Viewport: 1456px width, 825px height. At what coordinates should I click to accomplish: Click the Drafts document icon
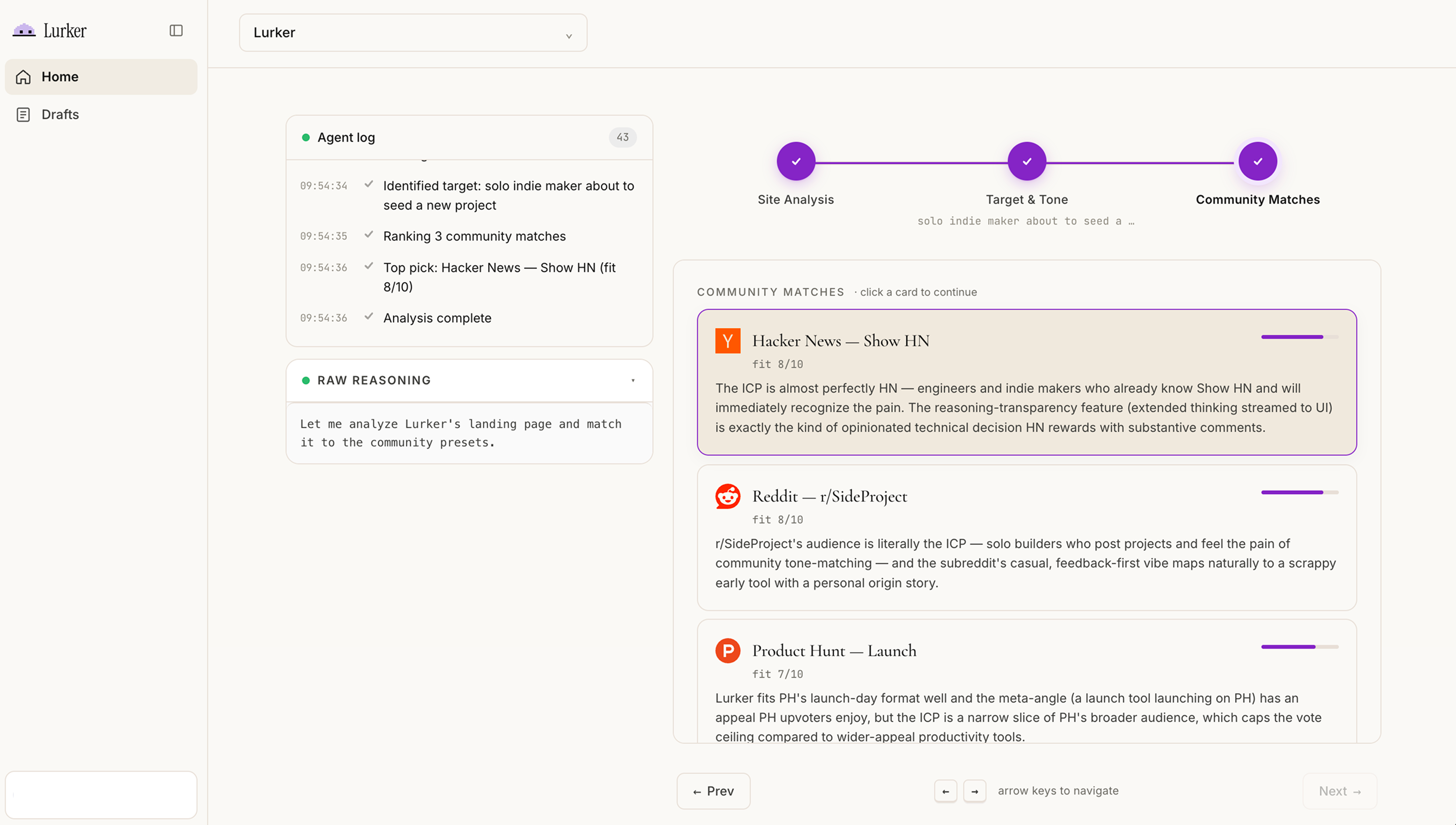tap(23, 114)
